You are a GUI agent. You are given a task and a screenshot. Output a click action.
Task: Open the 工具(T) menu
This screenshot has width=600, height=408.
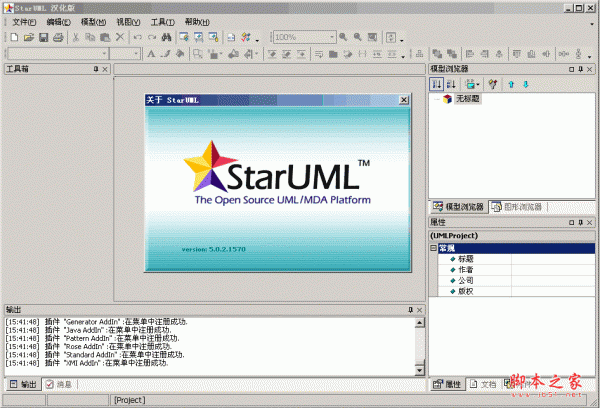pos(163,22)
